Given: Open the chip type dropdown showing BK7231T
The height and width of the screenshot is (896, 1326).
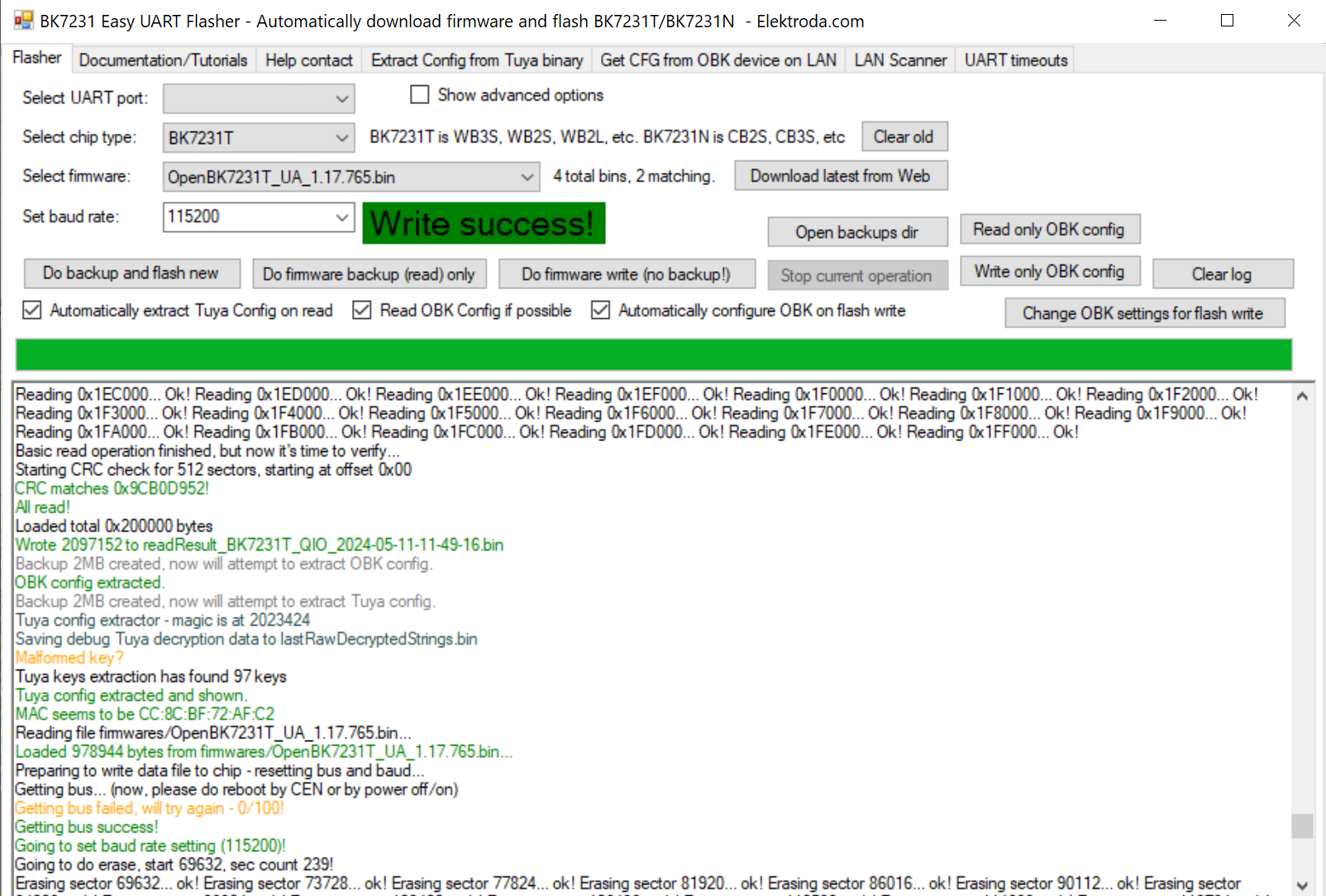Looking at the screenshot, I should pyautogui.click(x=259, y=138).
